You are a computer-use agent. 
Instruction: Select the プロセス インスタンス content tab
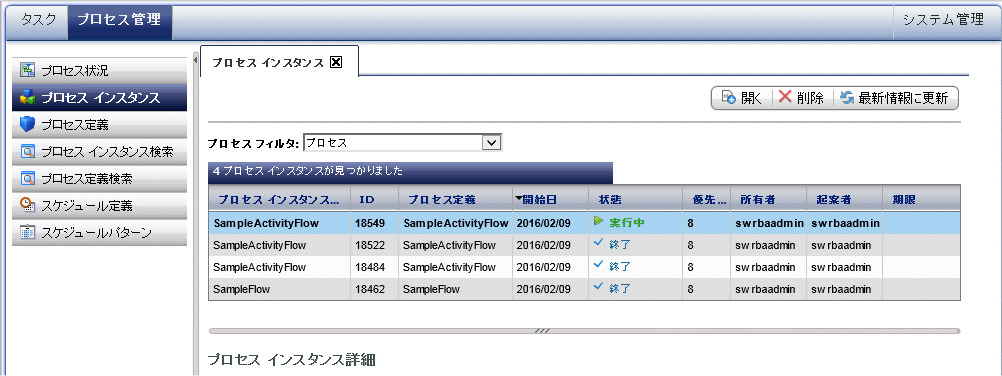click(x=279, y=61)
